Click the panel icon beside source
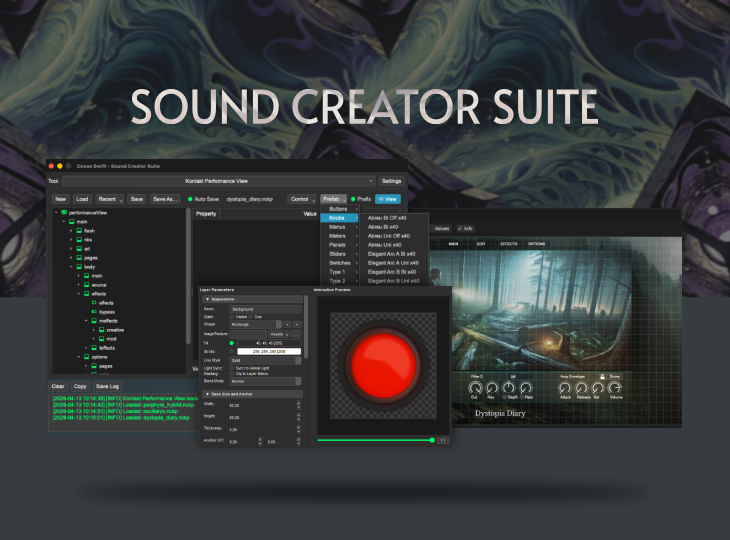The height and width of the screenshot is (540, 730). pyautogui.click(x=87, y=285)
